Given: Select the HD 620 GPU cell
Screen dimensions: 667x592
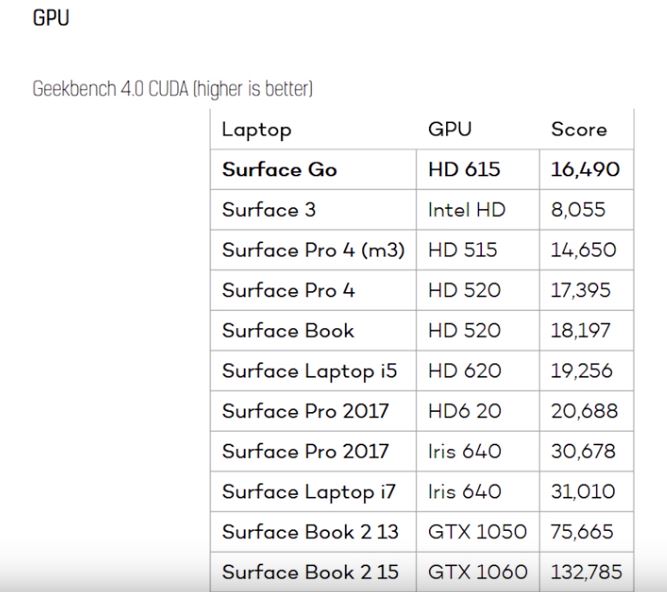Looking at the screenshot, I should click(x=464, y=371).
